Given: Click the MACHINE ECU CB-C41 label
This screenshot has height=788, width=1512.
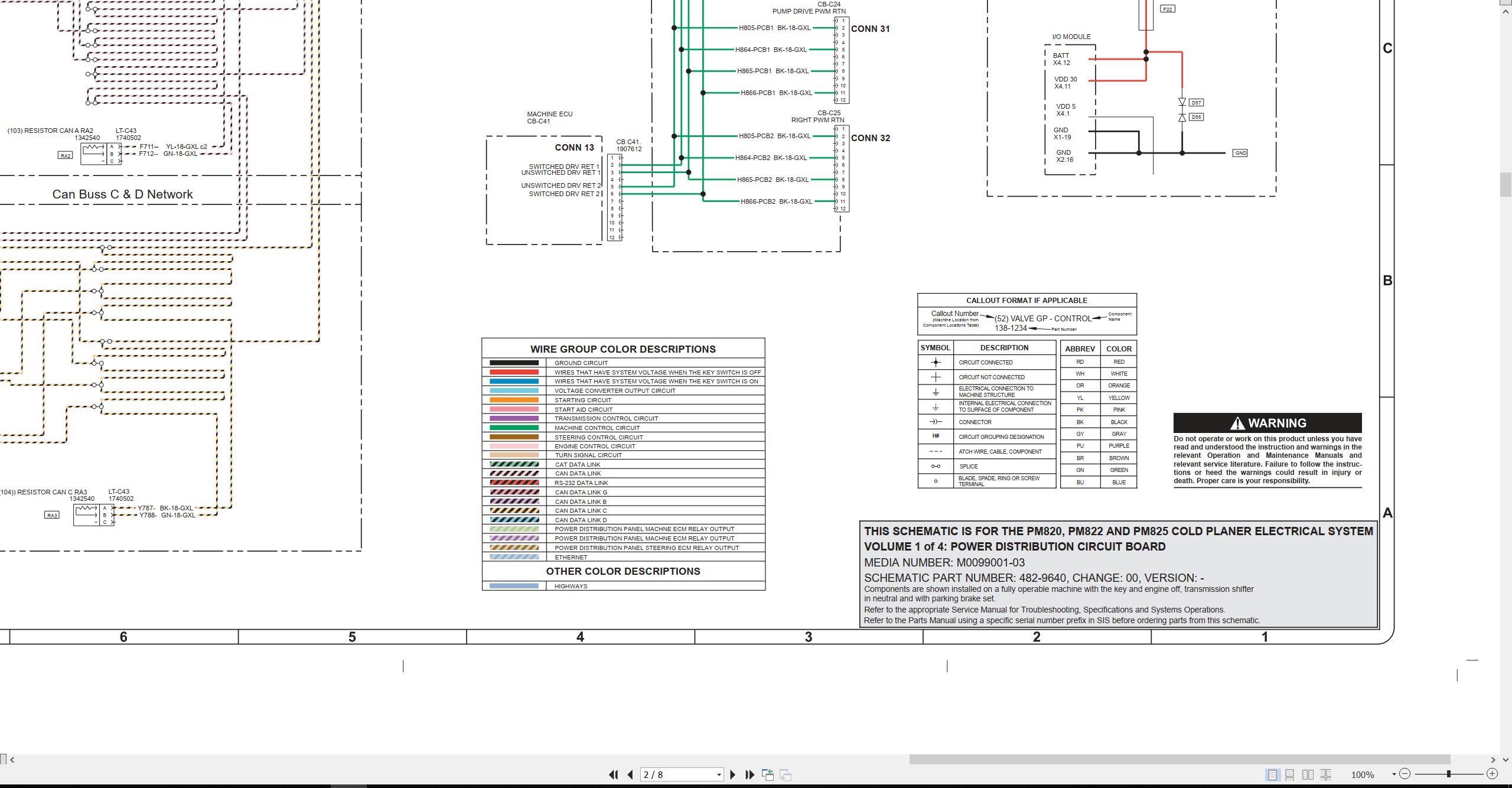Looking at the screenshot, I should [549, 118].
